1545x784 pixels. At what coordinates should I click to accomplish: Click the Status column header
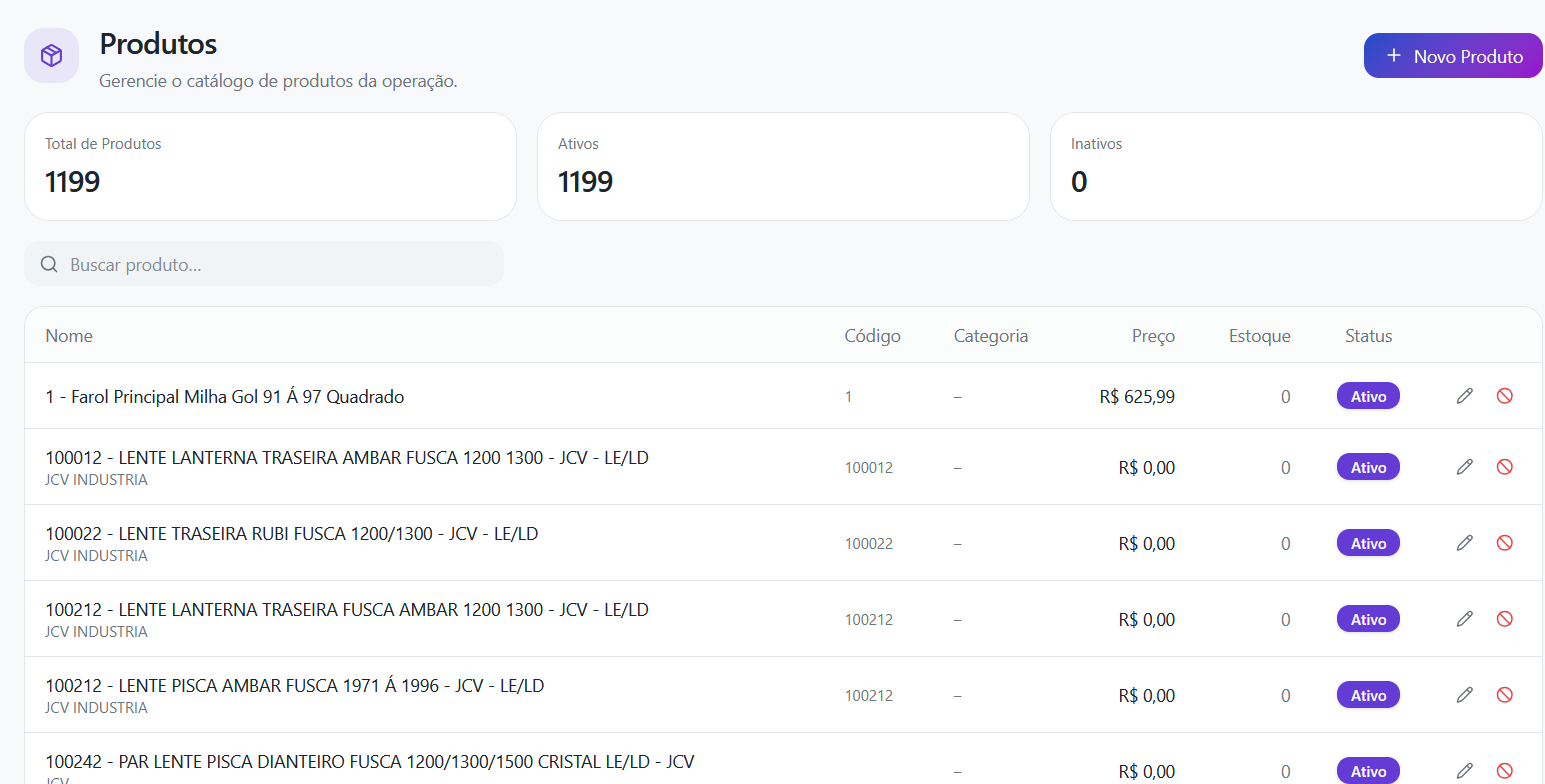(x=1368, y=336)
